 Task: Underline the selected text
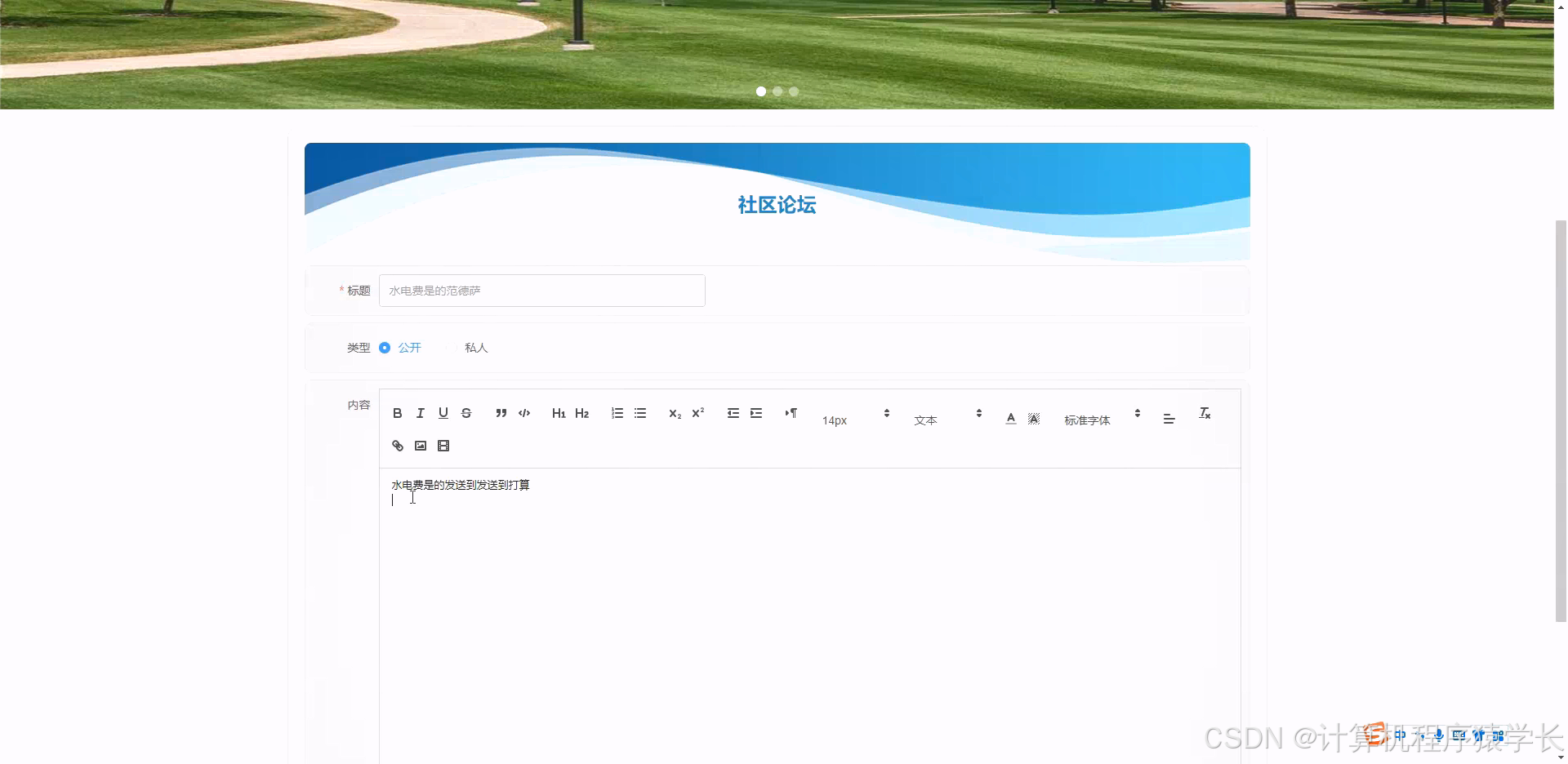[443, 413]
